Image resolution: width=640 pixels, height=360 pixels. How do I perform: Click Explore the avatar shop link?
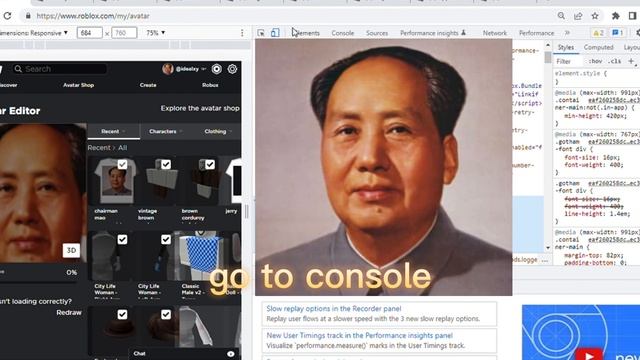(x=200, y=108)
